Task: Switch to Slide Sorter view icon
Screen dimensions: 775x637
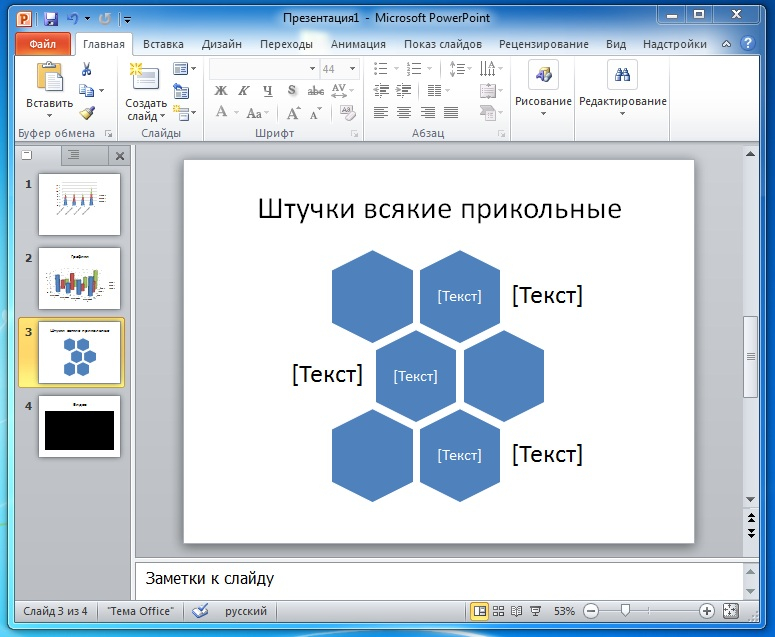Action: point(500,610)
